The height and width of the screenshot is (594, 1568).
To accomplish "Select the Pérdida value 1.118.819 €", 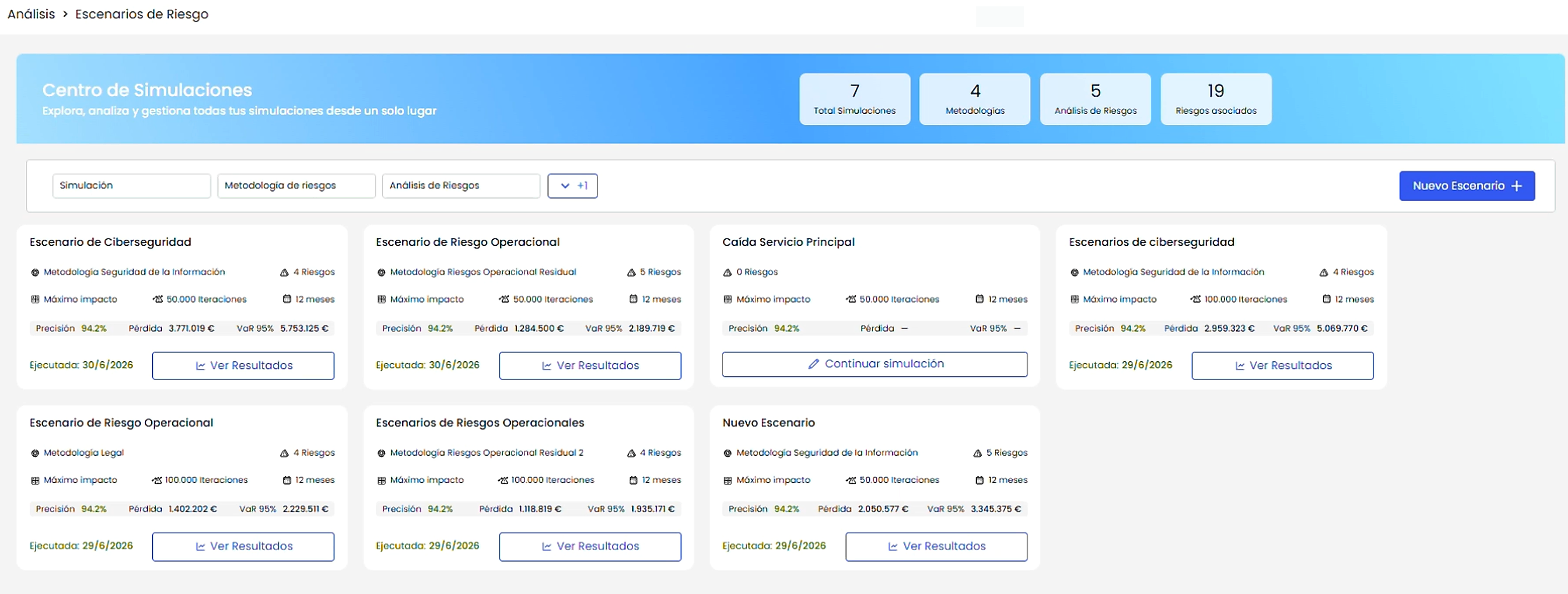I will (x=540, y=509).
